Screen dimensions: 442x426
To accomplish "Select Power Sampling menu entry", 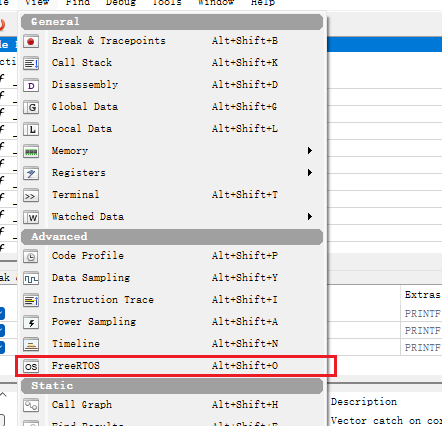I will [x=172, y=322].
